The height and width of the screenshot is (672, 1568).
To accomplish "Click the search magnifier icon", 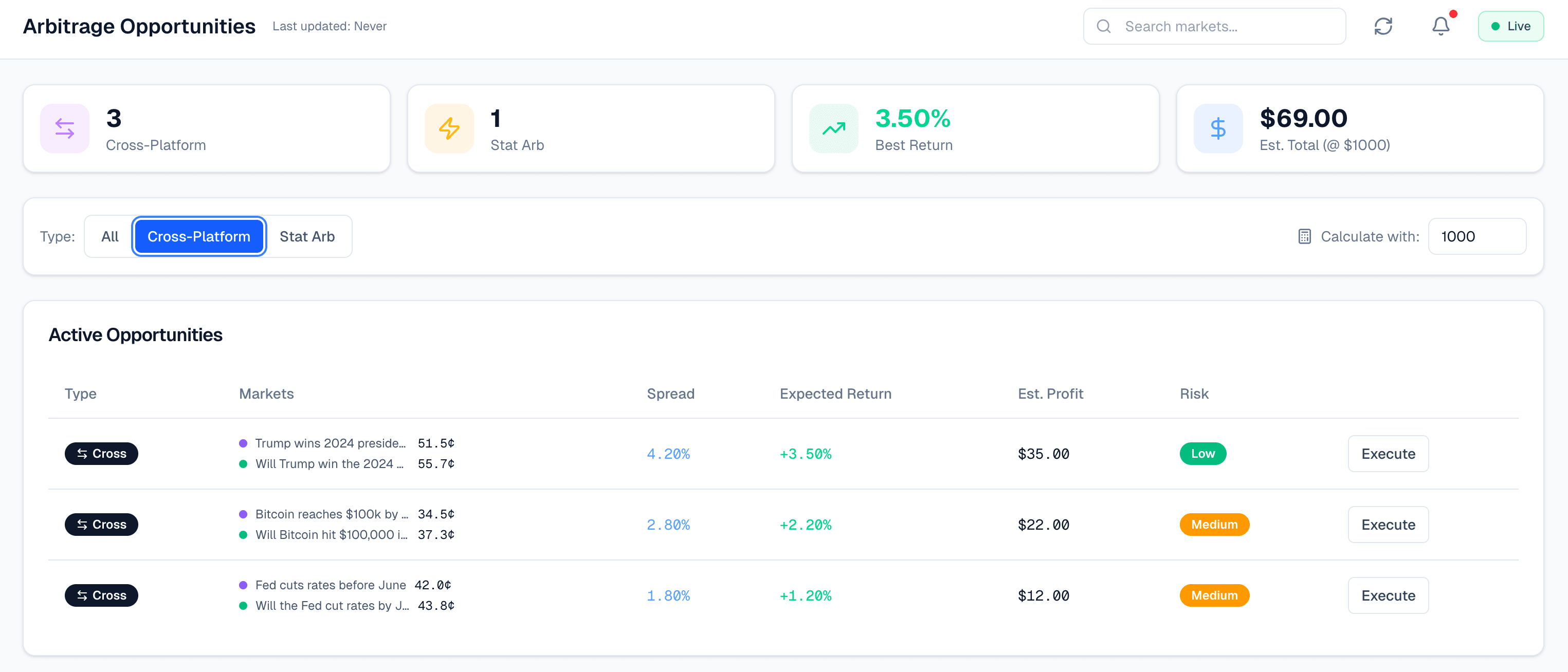I will coord(1104,26).
